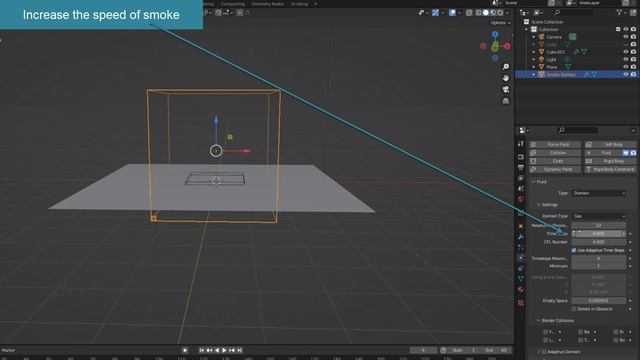This screenshot has width=640, height=360.
Task: Open the outliner filter dropdown
Action: [622, 13]
